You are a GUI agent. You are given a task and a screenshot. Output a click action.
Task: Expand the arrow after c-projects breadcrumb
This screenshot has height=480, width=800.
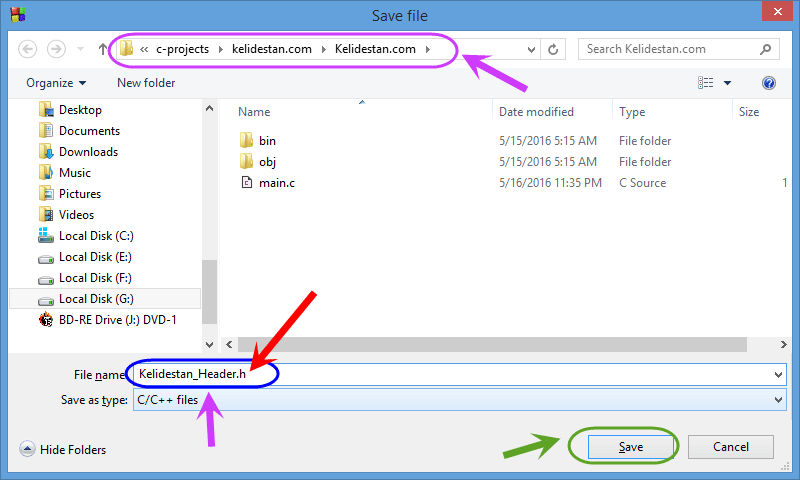[x=220, y=49]
